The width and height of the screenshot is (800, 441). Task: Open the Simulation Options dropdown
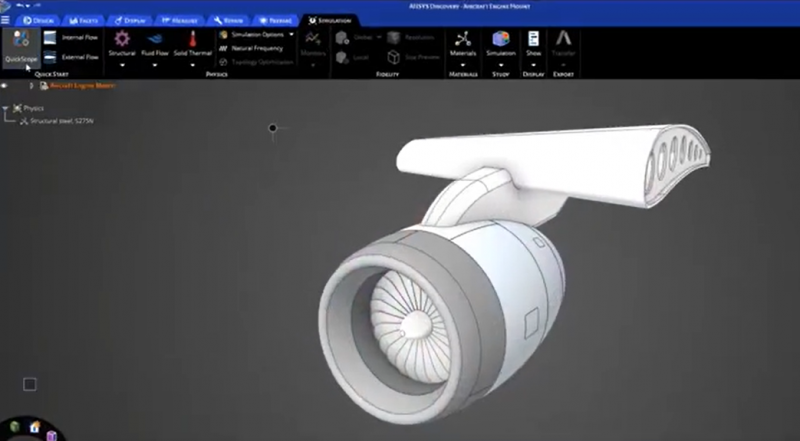coord(291,34)
